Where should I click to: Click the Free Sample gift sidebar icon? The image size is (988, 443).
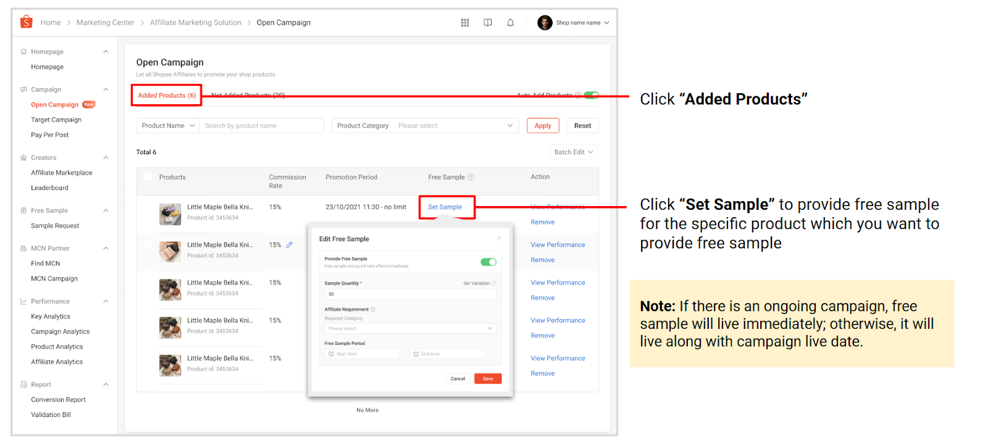24,210
